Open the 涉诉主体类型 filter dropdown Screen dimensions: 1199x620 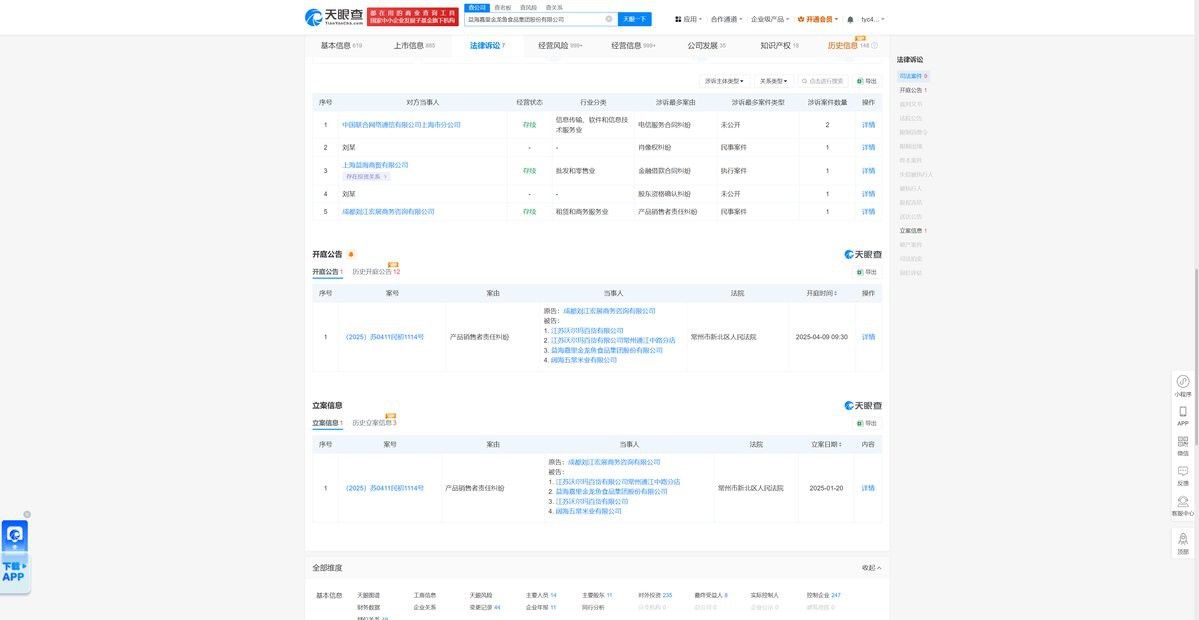click(724, 81)
